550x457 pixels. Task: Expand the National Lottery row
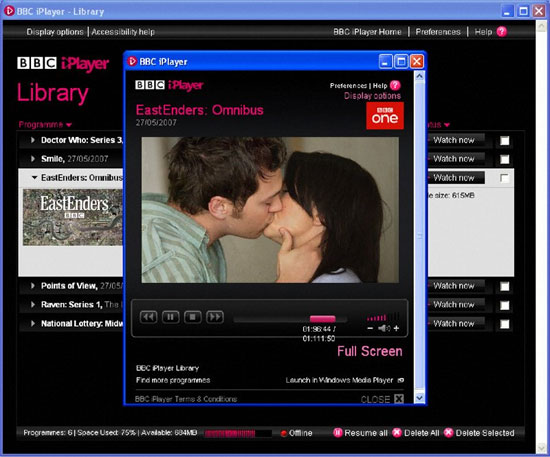click(x=33, y=323)
